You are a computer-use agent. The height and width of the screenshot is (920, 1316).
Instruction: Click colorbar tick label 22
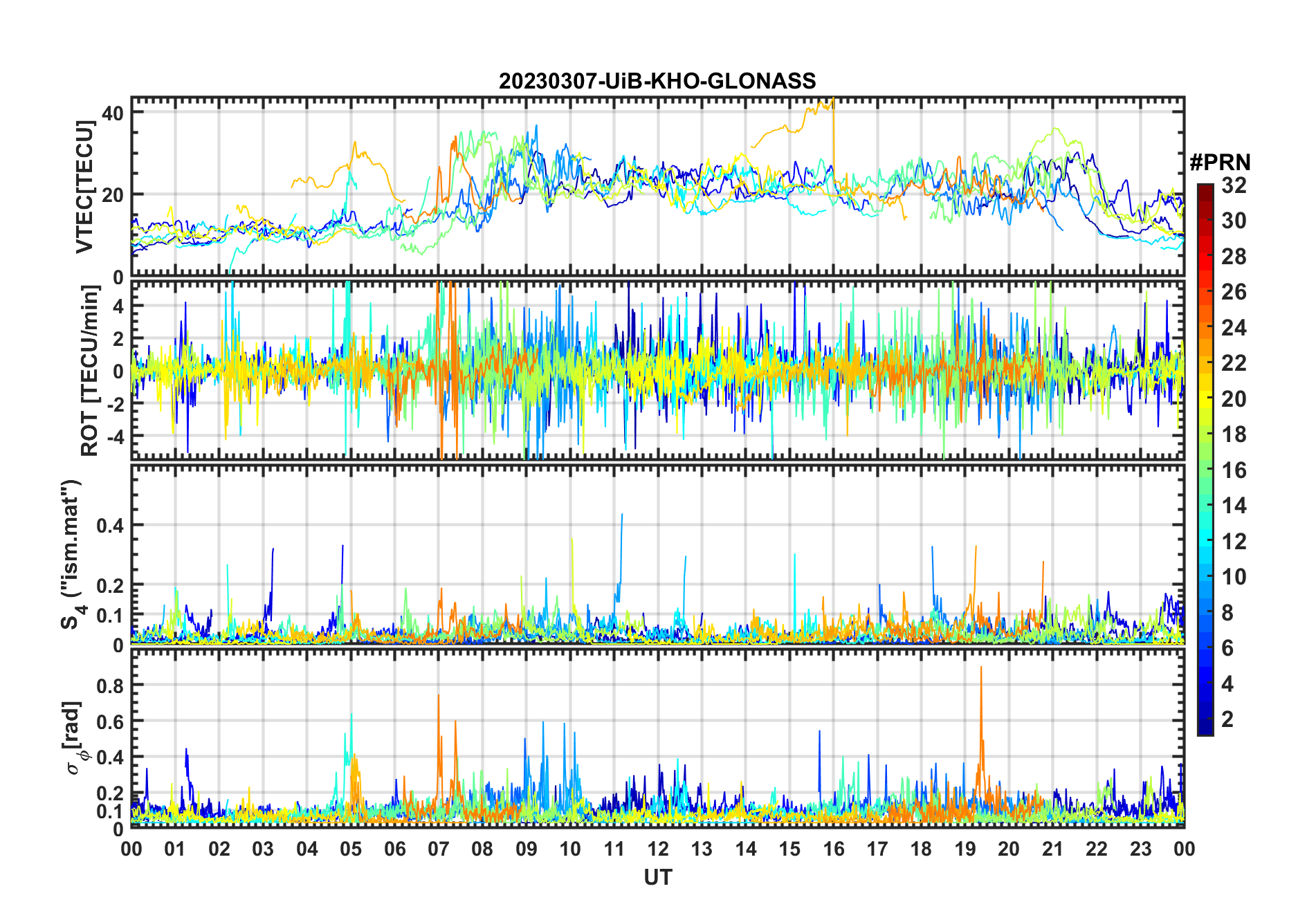pyautogui.click(x=1234, y=363)
